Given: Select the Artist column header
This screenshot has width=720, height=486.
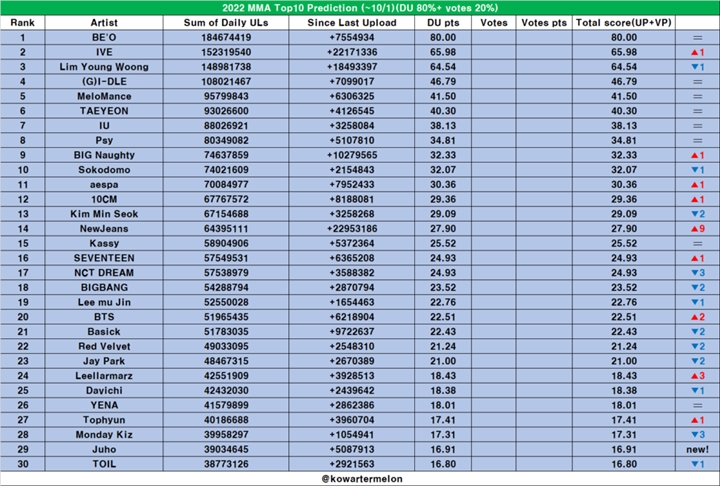Looking at the screenshot, I should coord(104,23).
